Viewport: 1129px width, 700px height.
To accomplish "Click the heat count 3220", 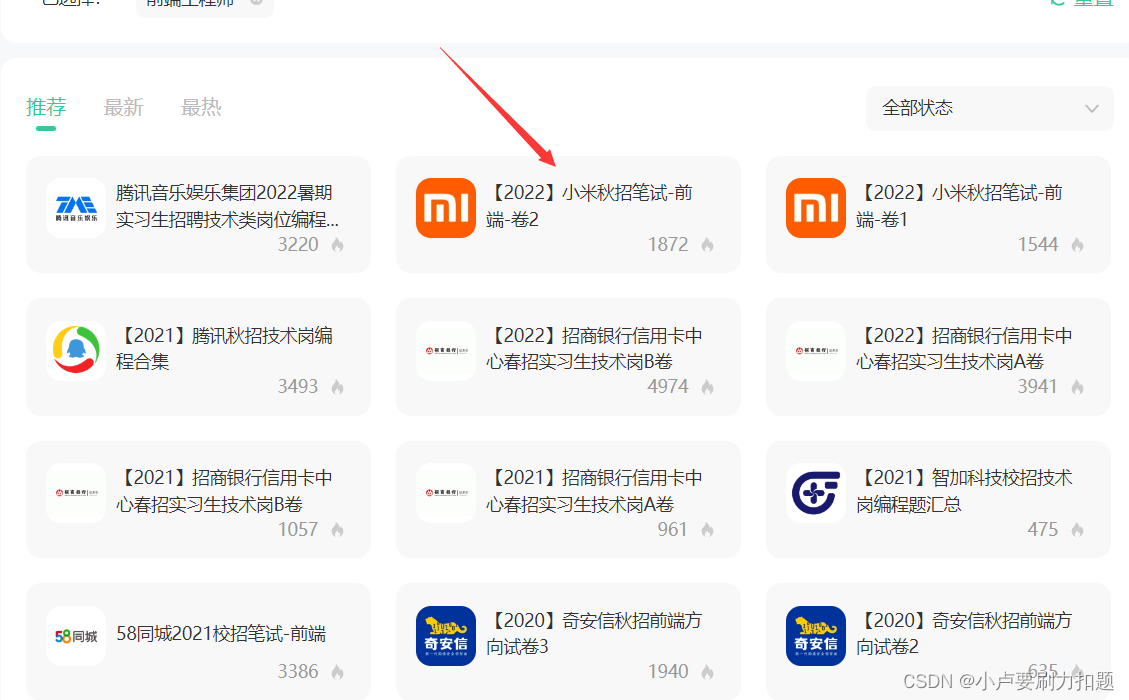I will [298, 245].
